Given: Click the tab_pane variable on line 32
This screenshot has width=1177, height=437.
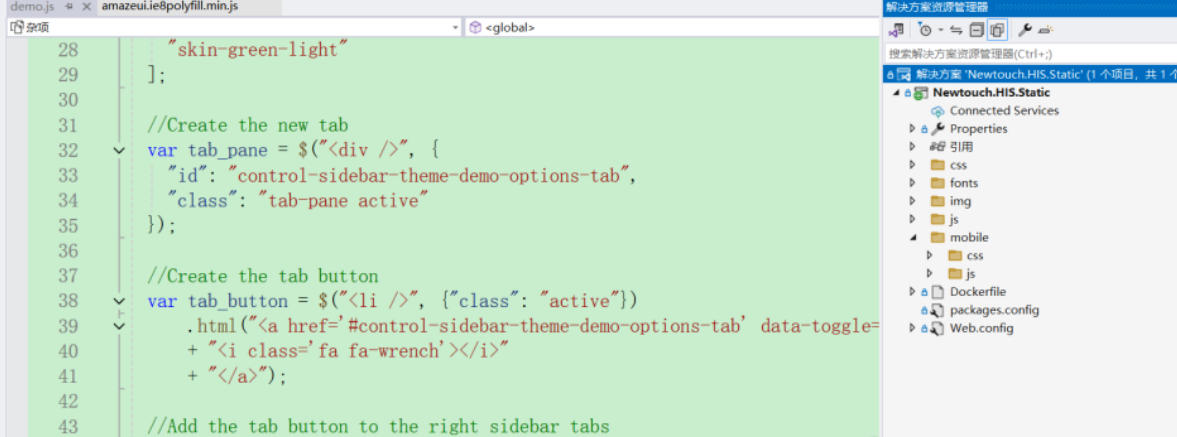Looking at the screenshot, I should click(x=227, y=151).
